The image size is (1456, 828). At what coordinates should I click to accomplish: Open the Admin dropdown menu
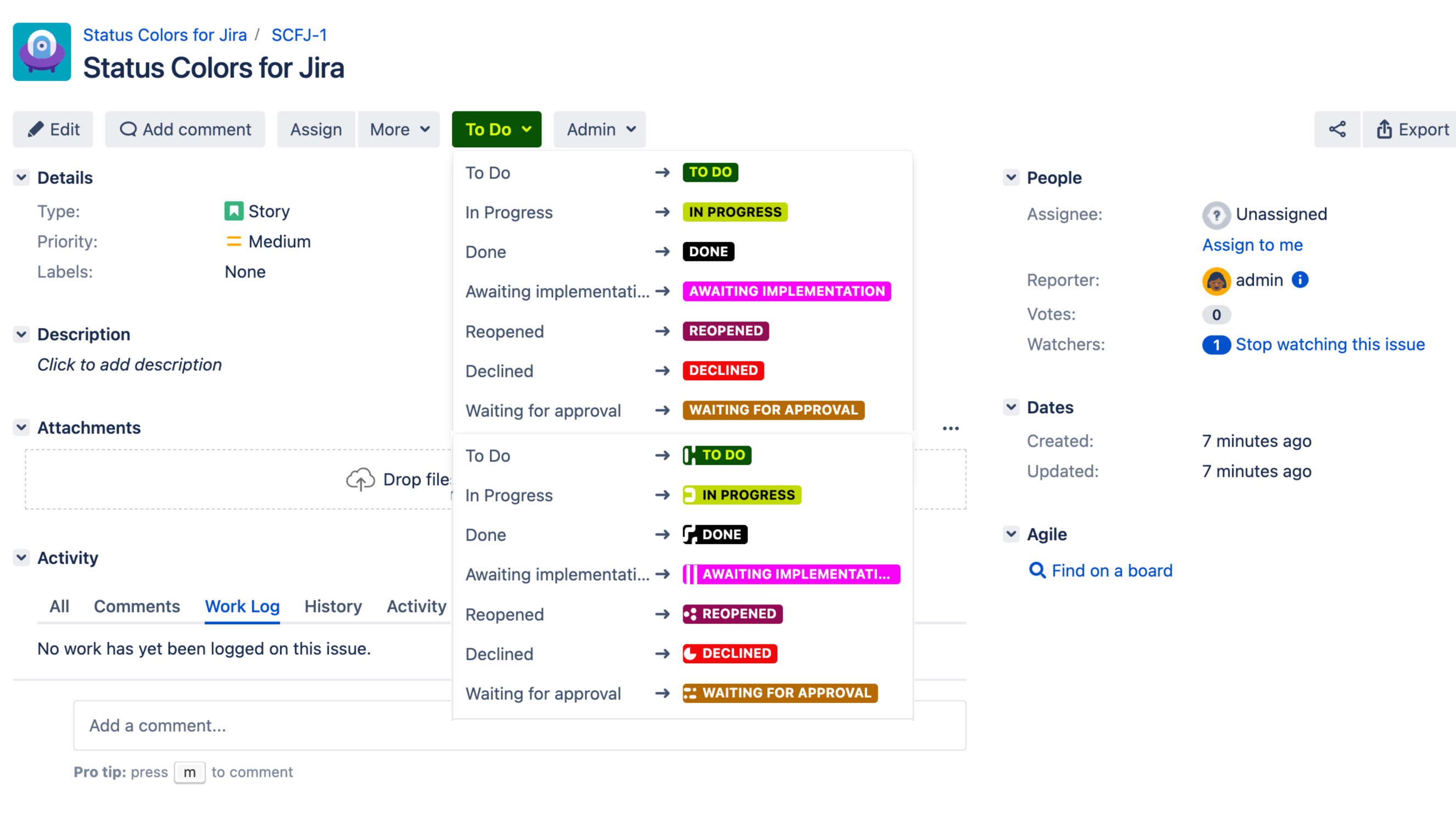pyautogui.click(x=600, y=130)
